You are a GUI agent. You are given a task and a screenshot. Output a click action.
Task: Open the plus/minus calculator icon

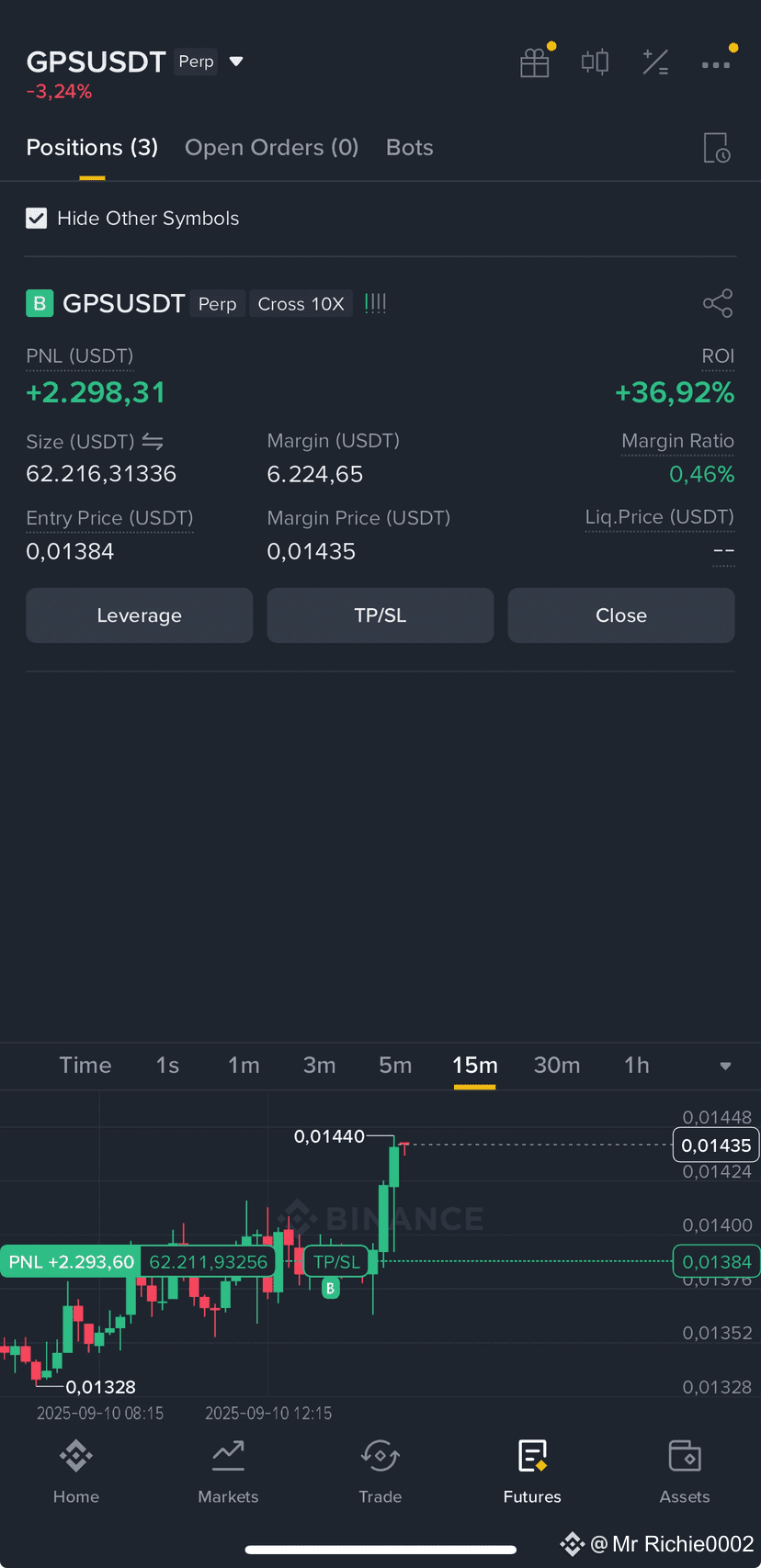[x=655, y=62]
